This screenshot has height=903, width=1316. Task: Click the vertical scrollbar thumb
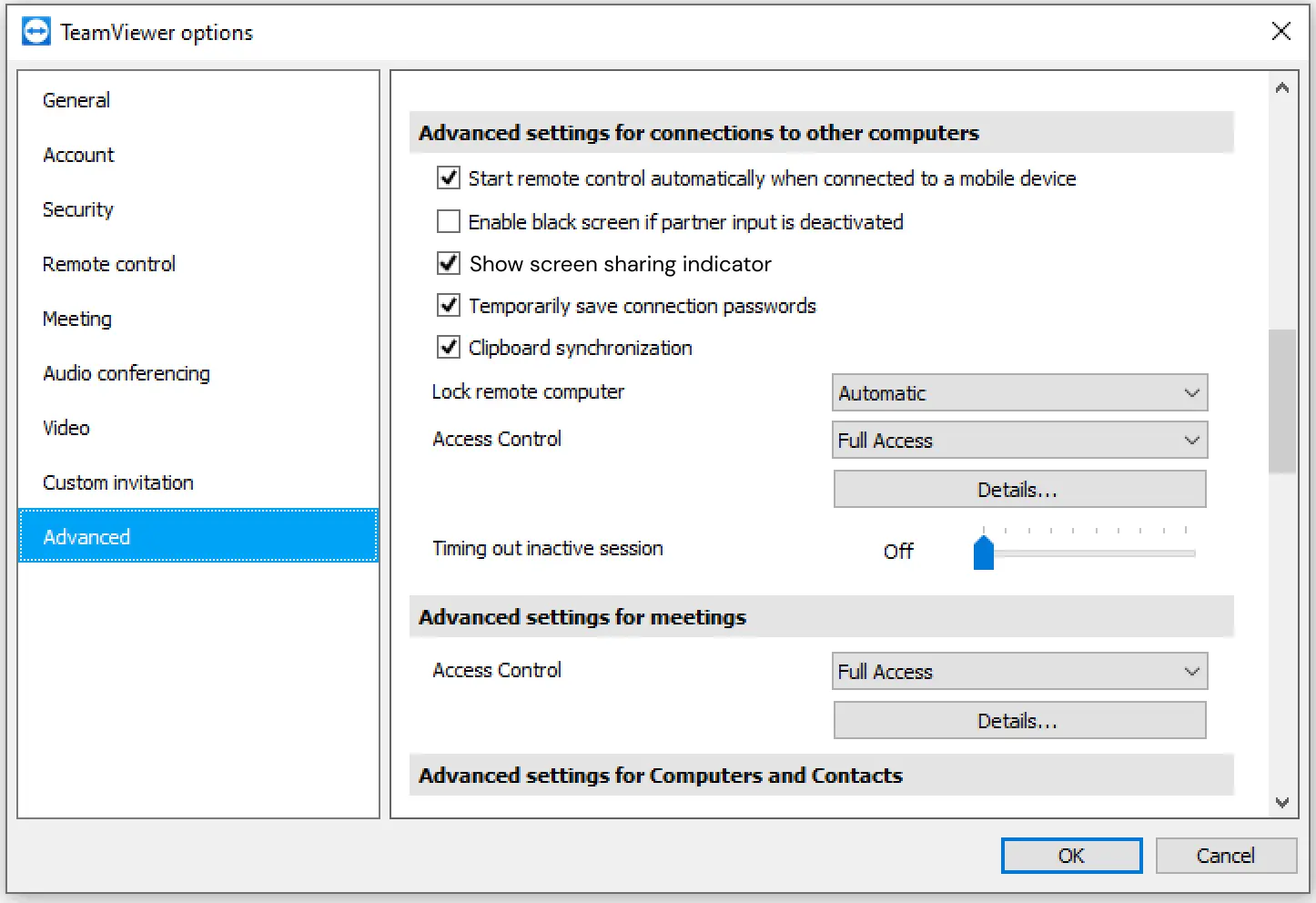click(1282, 401)
